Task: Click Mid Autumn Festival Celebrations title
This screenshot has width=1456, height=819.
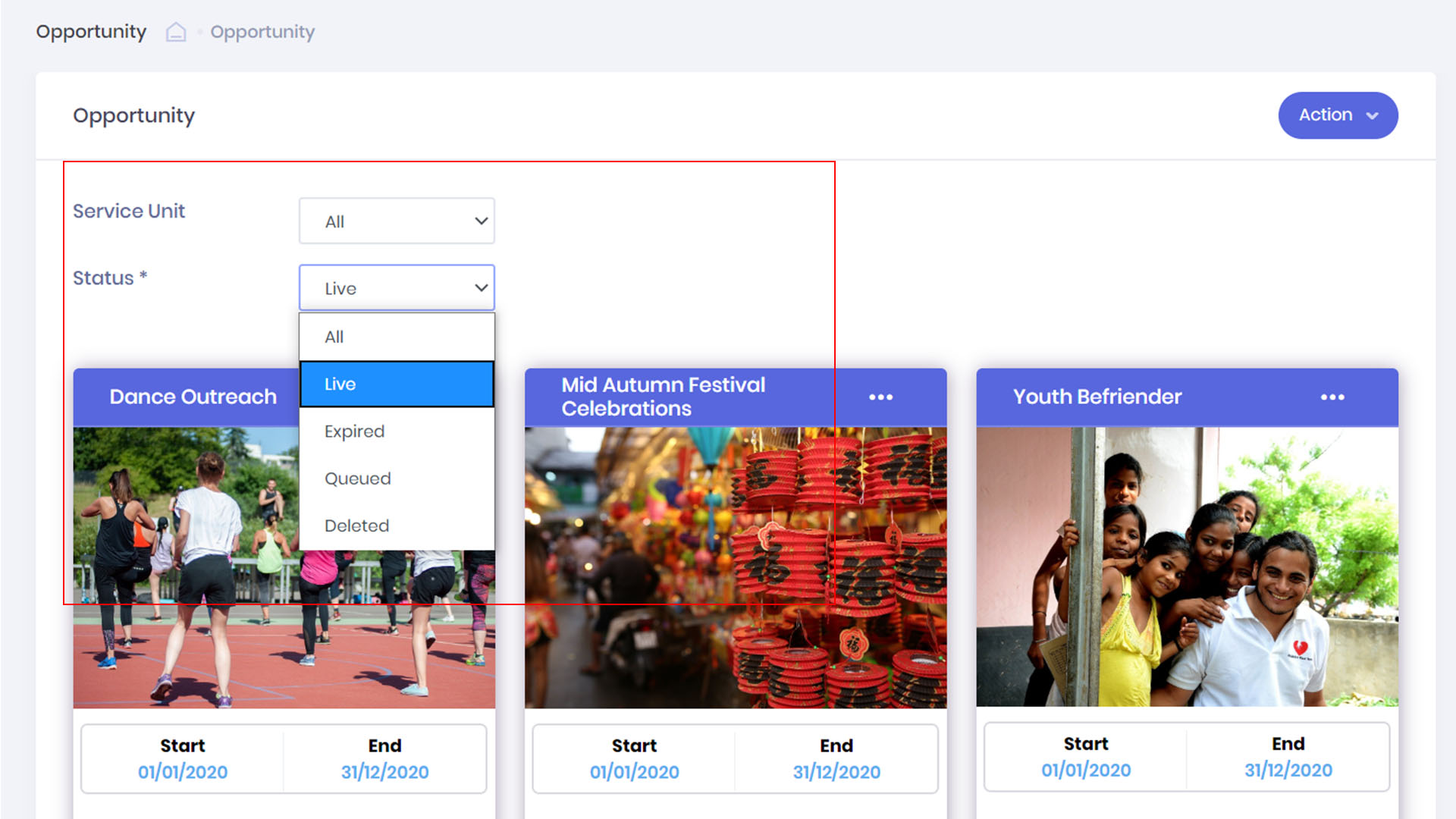Action: tap(663, 397)
